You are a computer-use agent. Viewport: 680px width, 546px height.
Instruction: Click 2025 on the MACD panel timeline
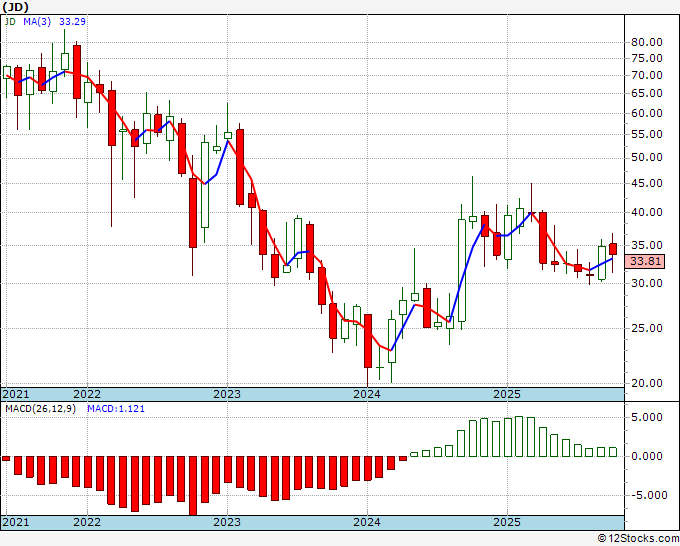[x=507, y=522]
